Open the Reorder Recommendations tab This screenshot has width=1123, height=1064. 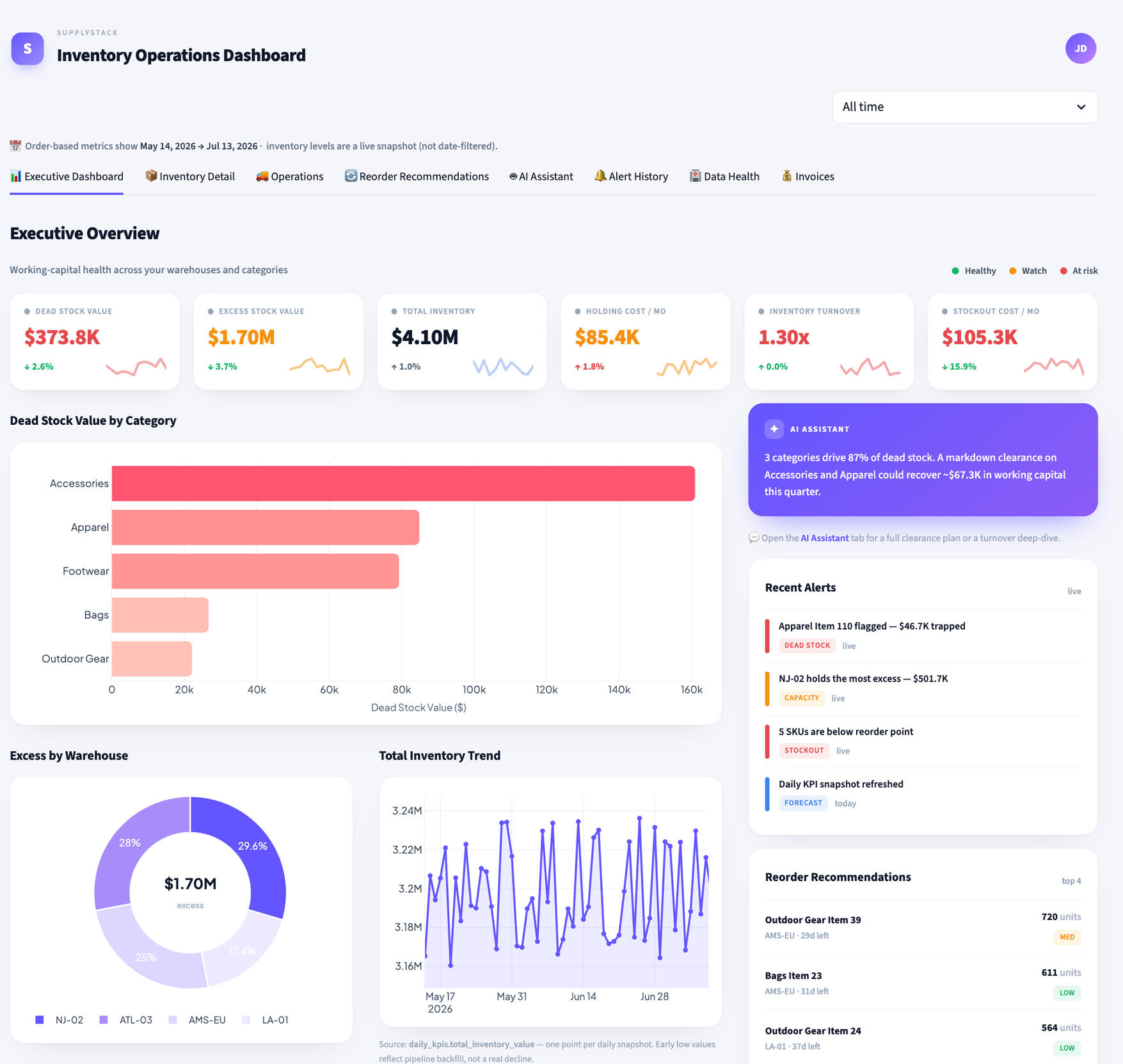tap(417, 177)
